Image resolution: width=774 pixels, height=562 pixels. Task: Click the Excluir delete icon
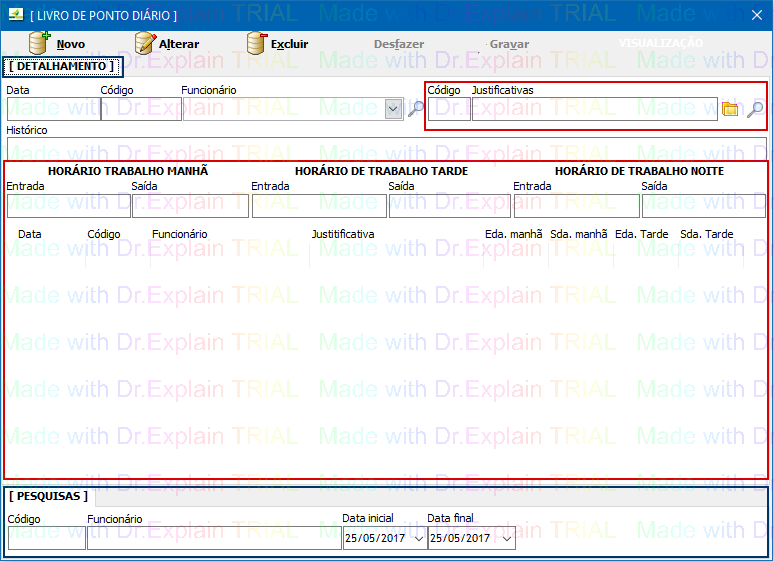(257, 44)
